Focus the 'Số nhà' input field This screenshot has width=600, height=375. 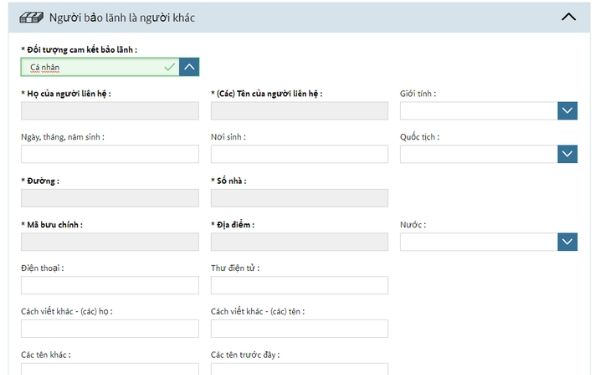(299, 198)
